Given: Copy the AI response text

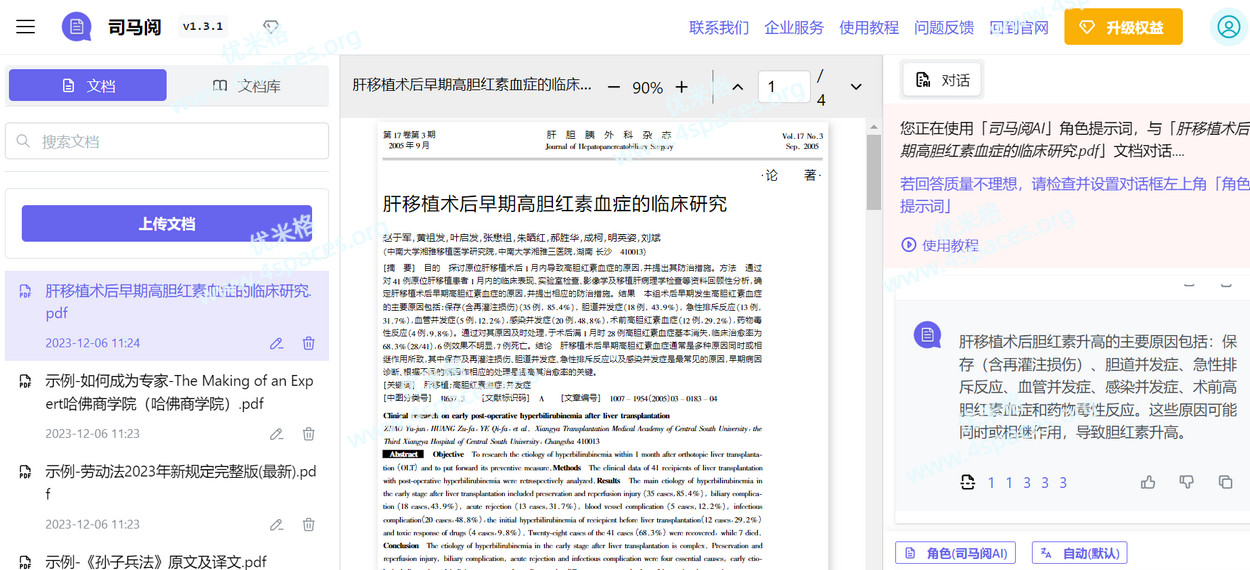Looking at the screenshot, I should (1225, 482).
